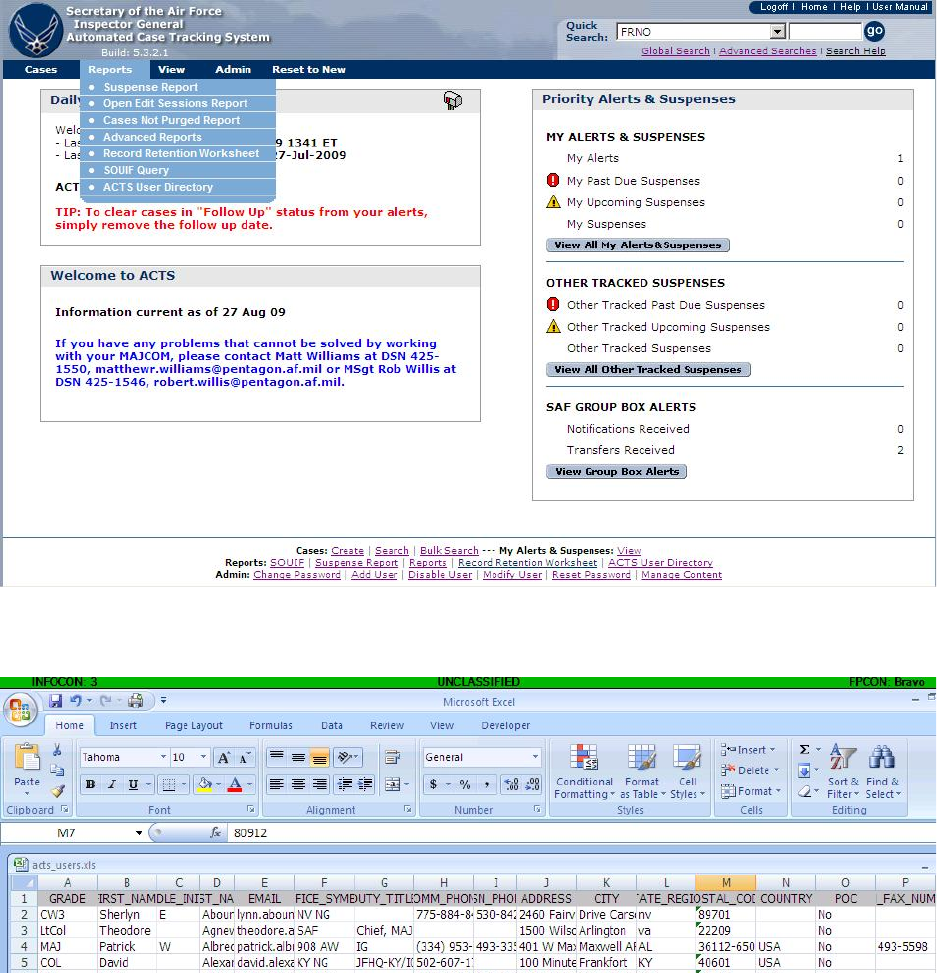Click the Copy icon in Clipboard group

(x=57, y=771)
